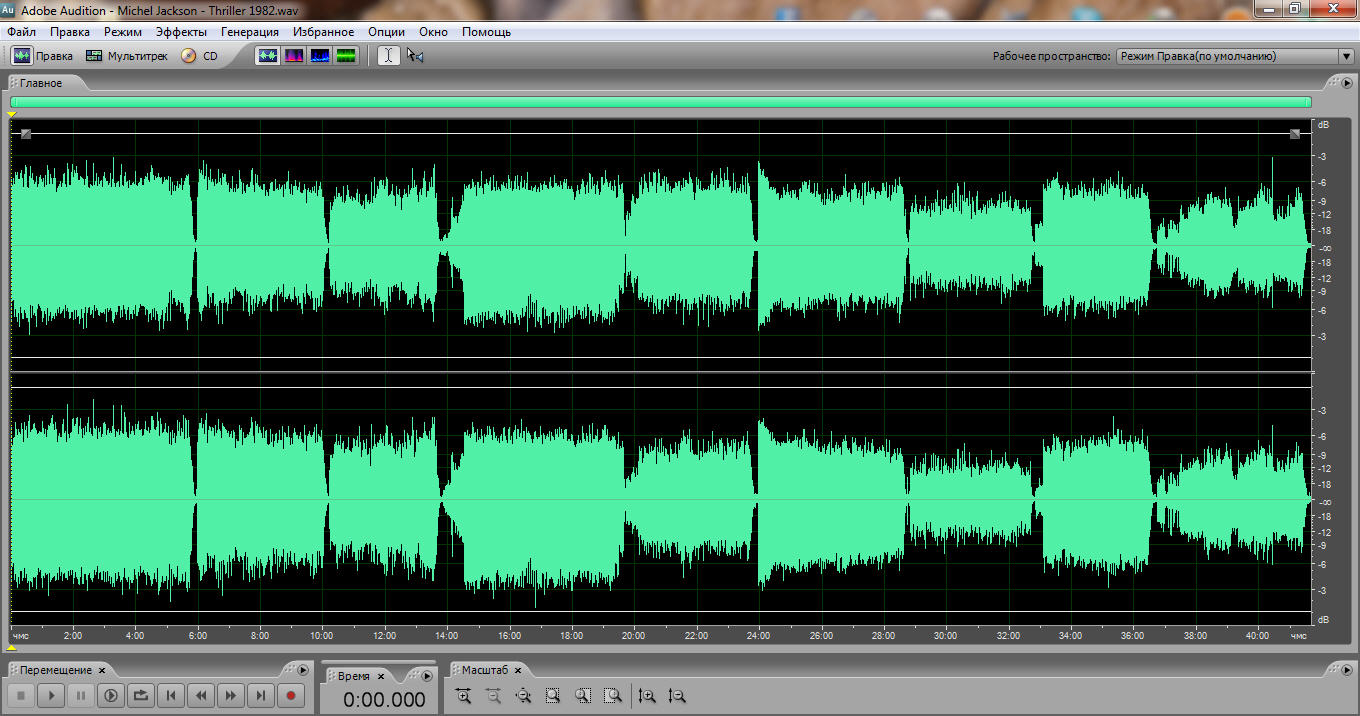This screenshot has width=1360, height=716.
Task: Open Генерация menu
Action: pyautogui.click(x=250, y=32)
